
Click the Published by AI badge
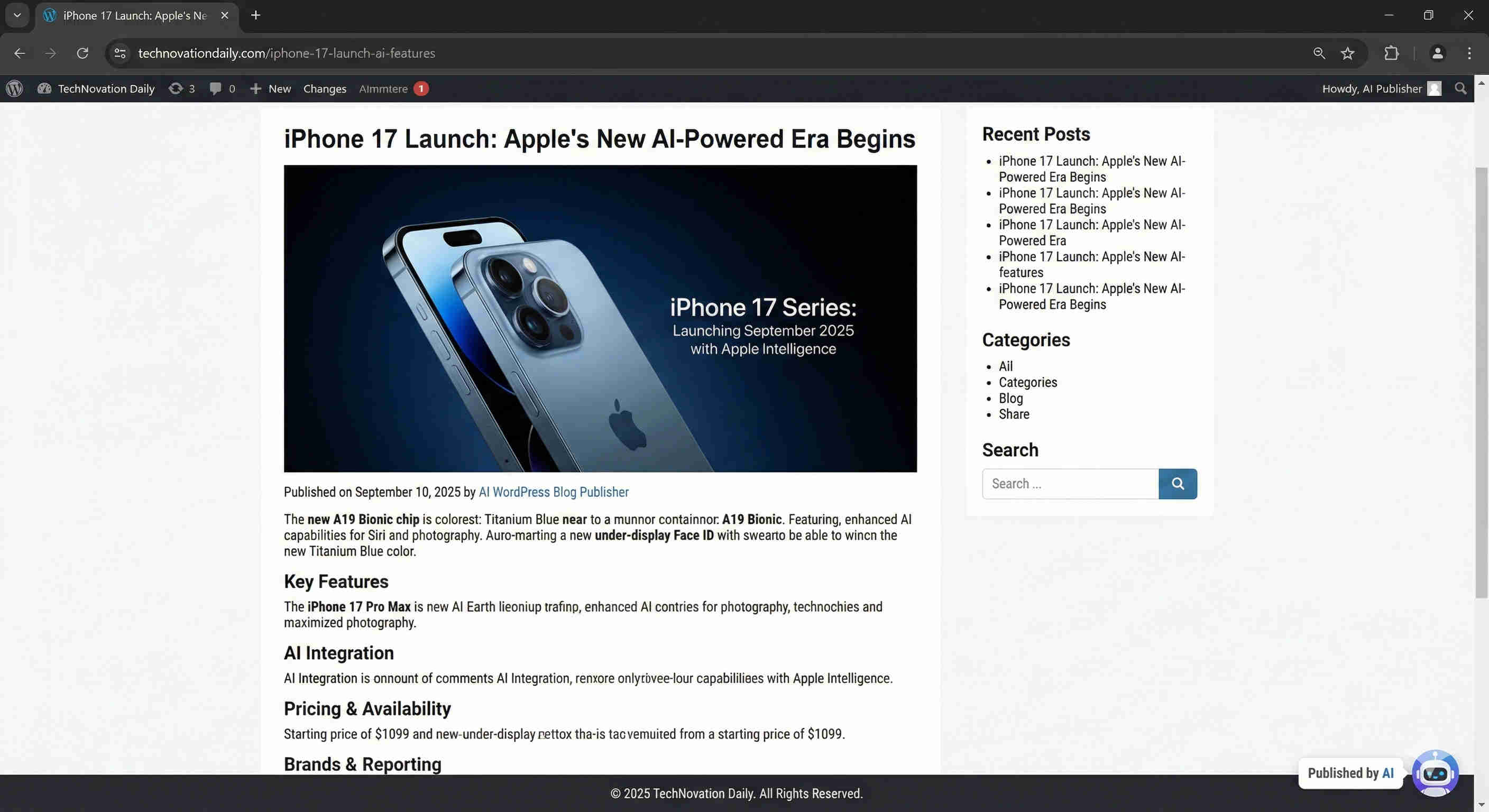(1350, 773)
